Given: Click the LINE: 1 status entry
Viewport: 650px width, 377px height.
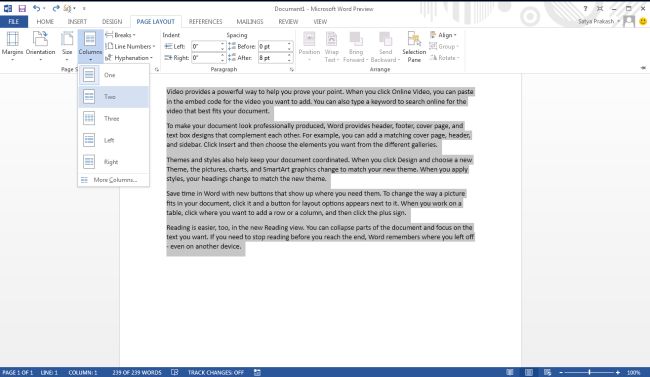Looking at the screenshot, I should (49, 372).
